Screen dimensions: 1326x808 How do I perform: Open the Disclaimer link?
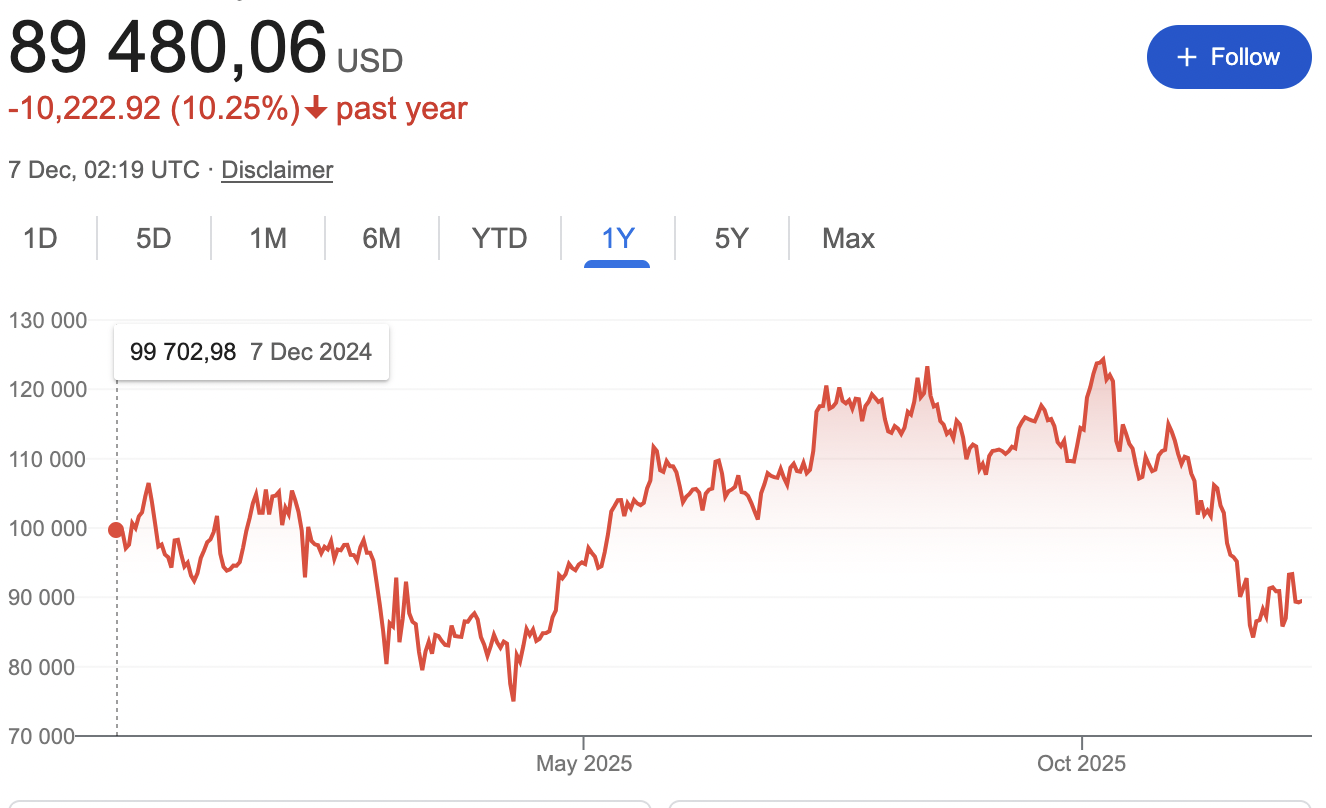pos(277,170)
